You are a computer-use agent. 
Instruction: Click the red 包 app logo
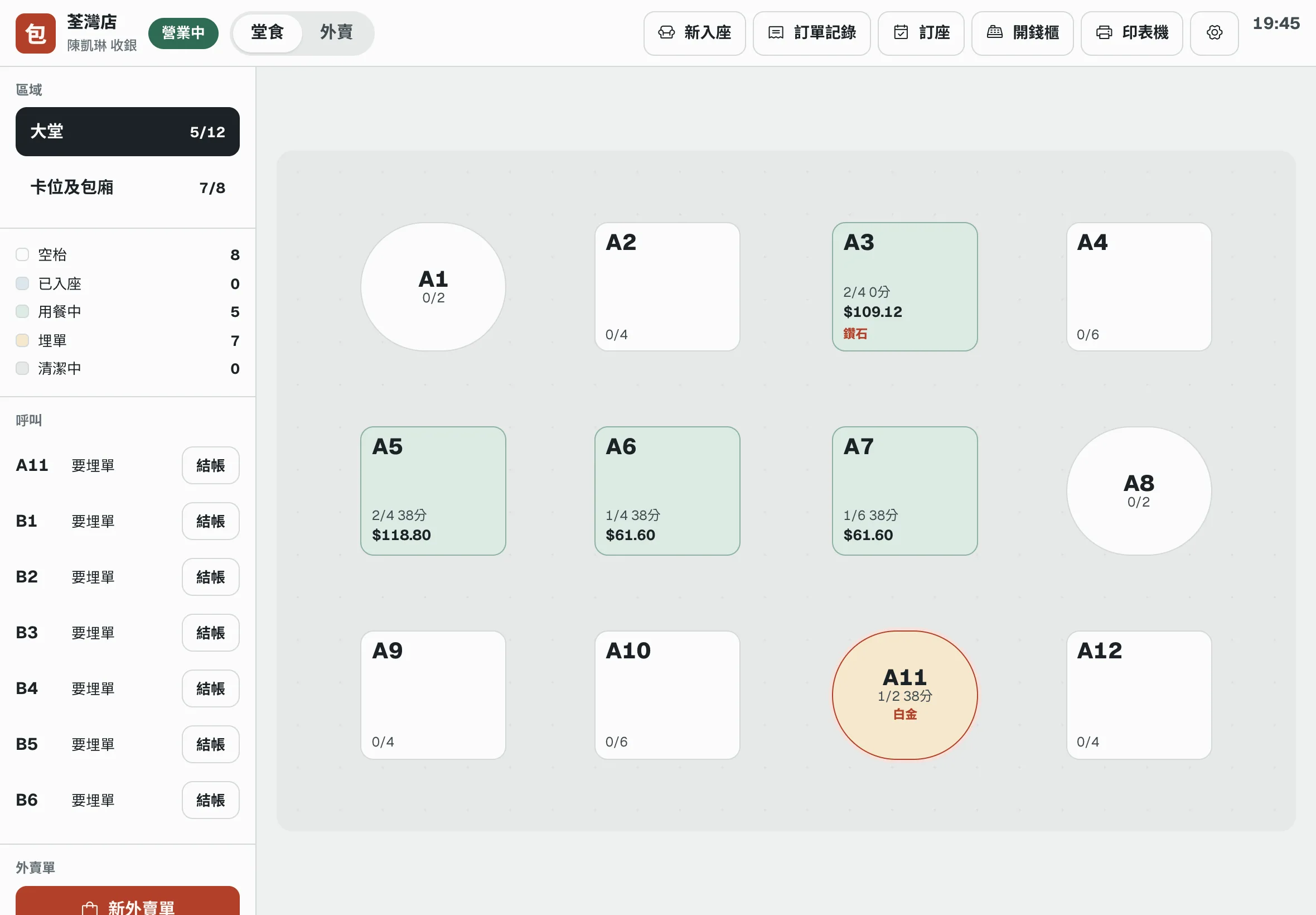[x=36, y=33]
